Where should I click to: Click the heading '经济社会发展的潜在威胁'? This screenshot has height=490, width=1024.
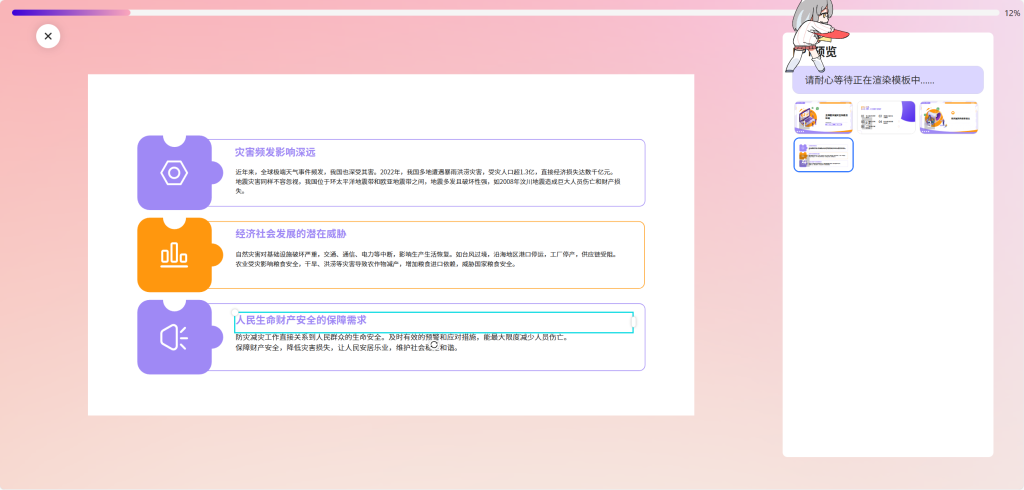pos(291,234)
